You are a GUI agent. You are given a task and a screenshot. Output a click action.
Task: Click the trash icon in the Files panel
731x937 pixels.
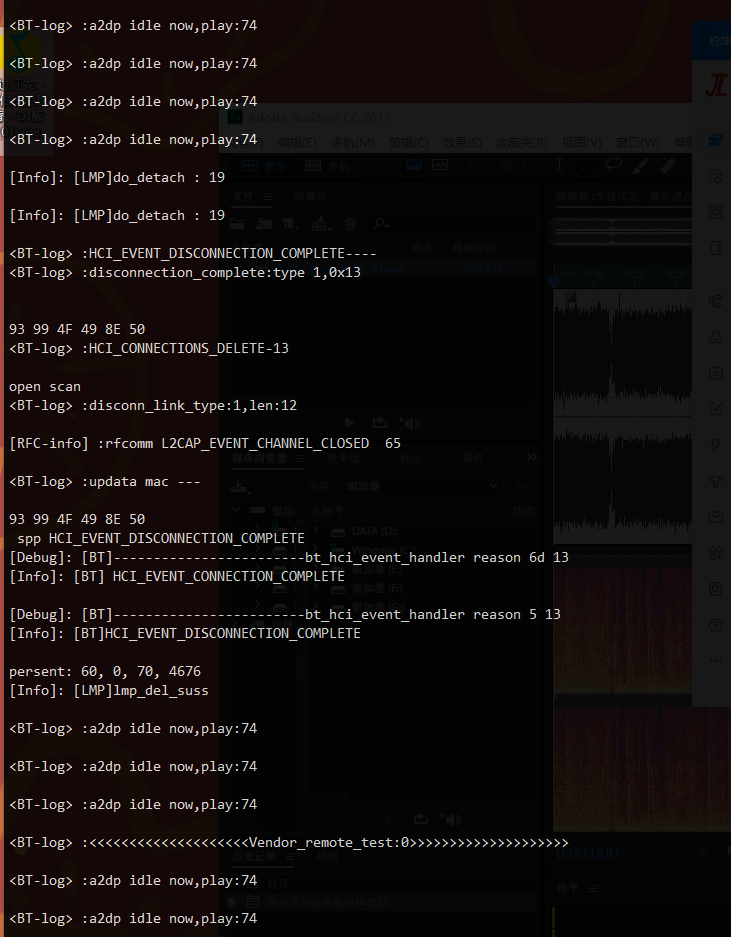tap(350, 224)
